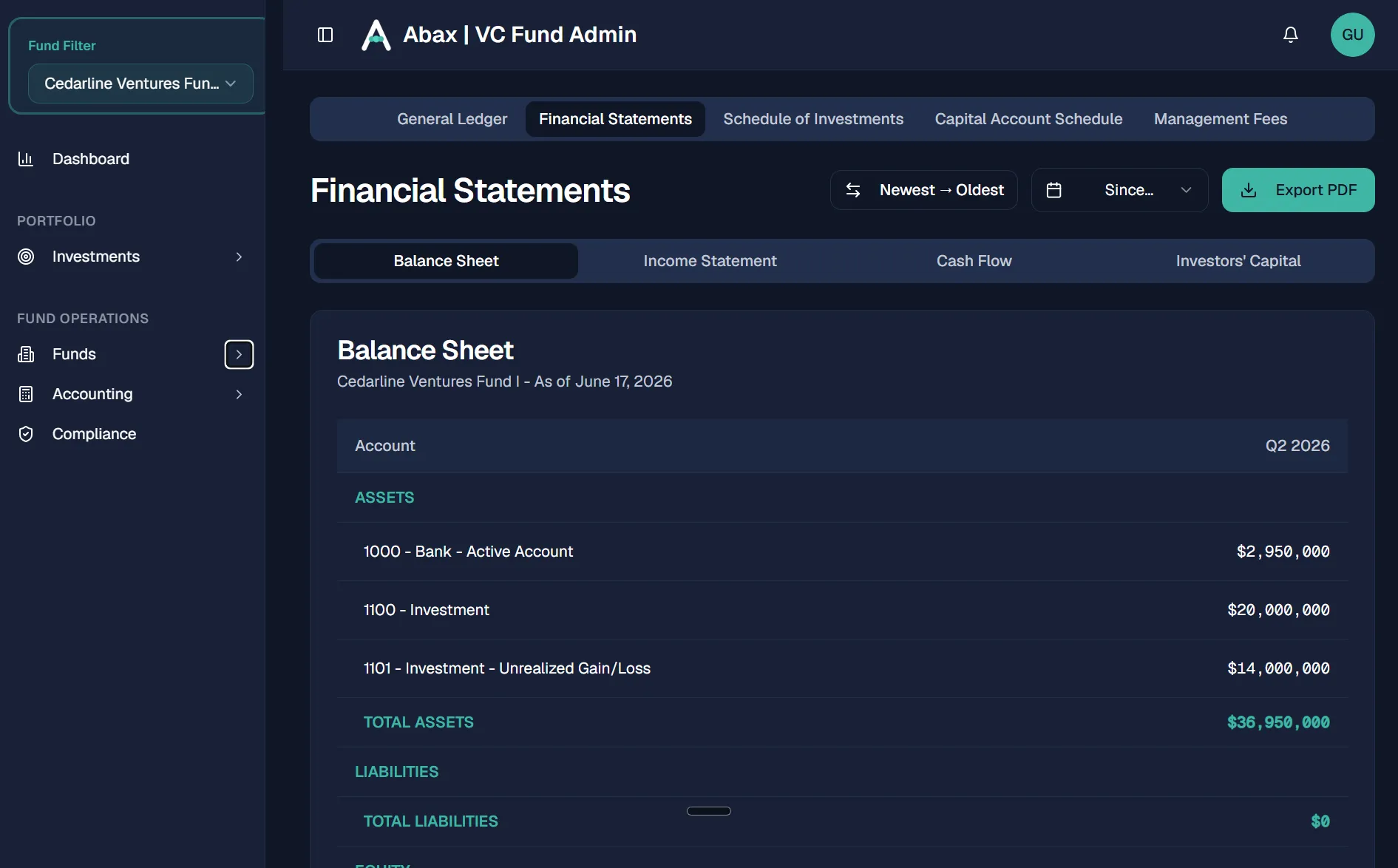This screenshot has height=868, width=1398.
Task: Open Accounting in sidebar
Action: point(92,394)
